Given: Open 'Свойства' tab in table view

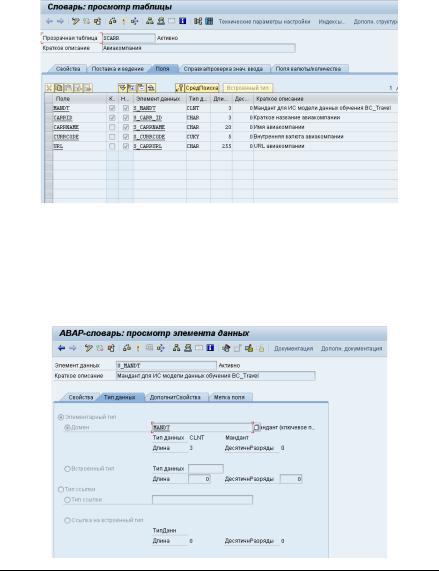Looking at the screenshot, I should [68, 68].
